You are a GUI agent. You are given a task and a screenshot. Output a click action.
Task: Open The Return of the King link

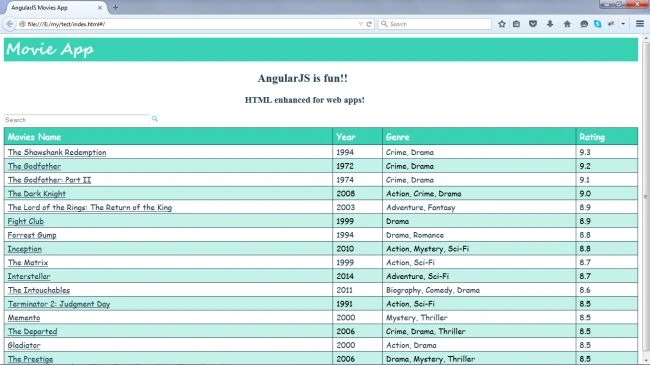point(90,207)
